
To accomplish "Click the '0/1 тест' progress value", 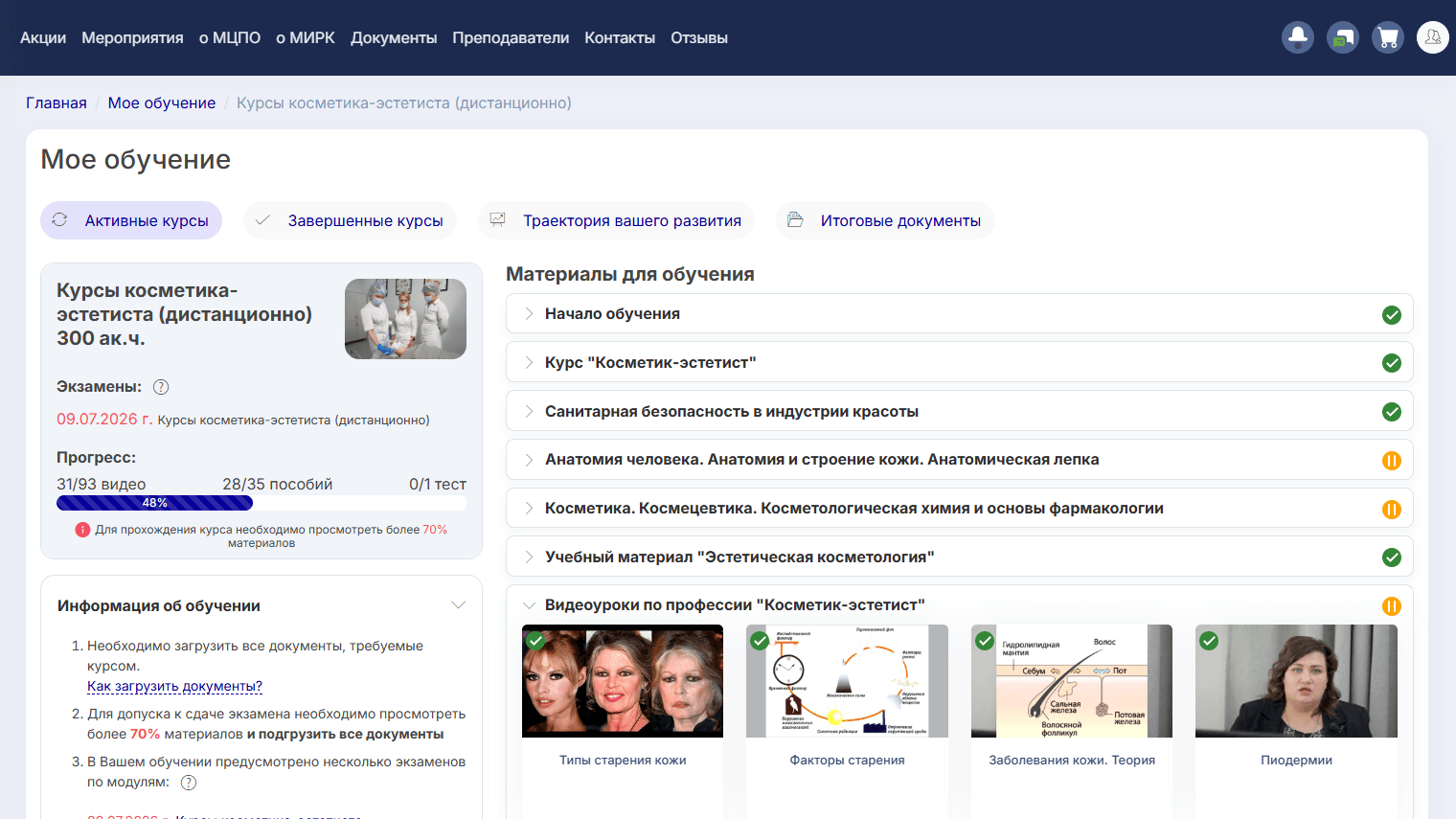I will click(438, 484).
